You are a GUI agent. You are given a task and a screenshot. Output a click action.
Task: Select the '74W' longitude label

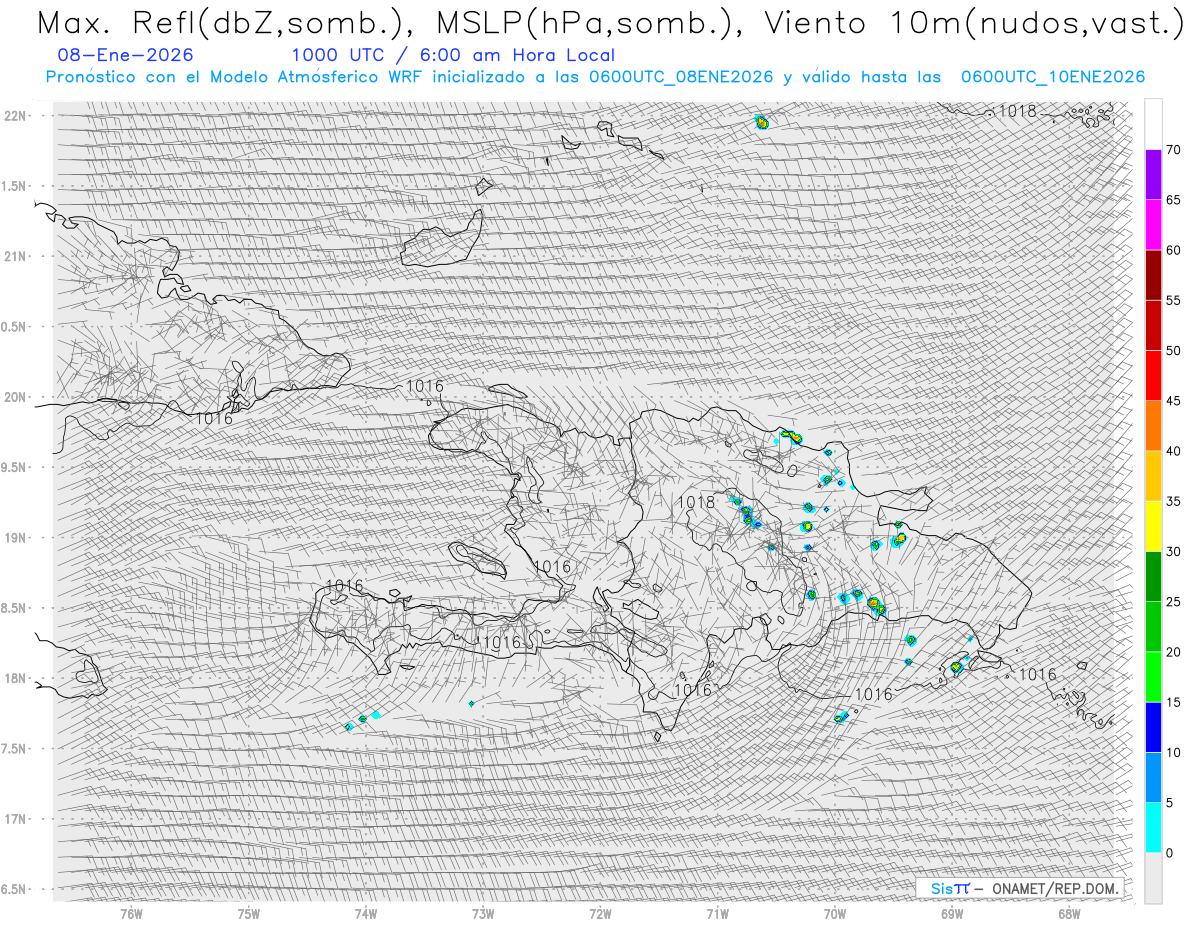coord(366,912)
